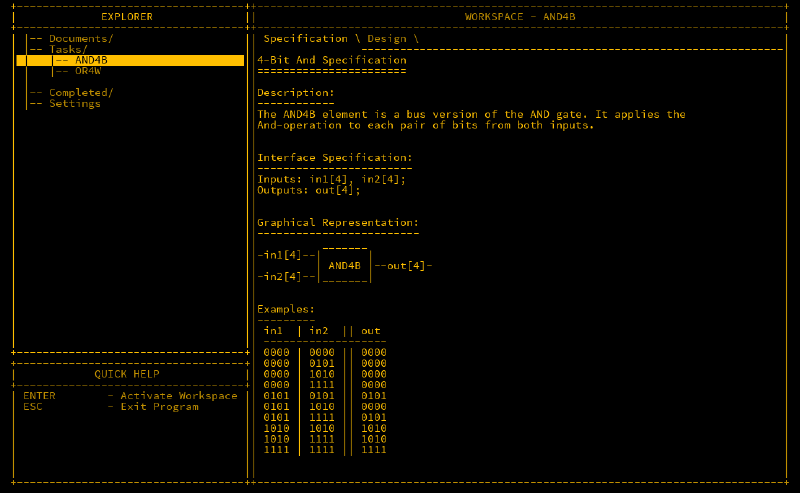Click the Examples: heading

[286, 309]
